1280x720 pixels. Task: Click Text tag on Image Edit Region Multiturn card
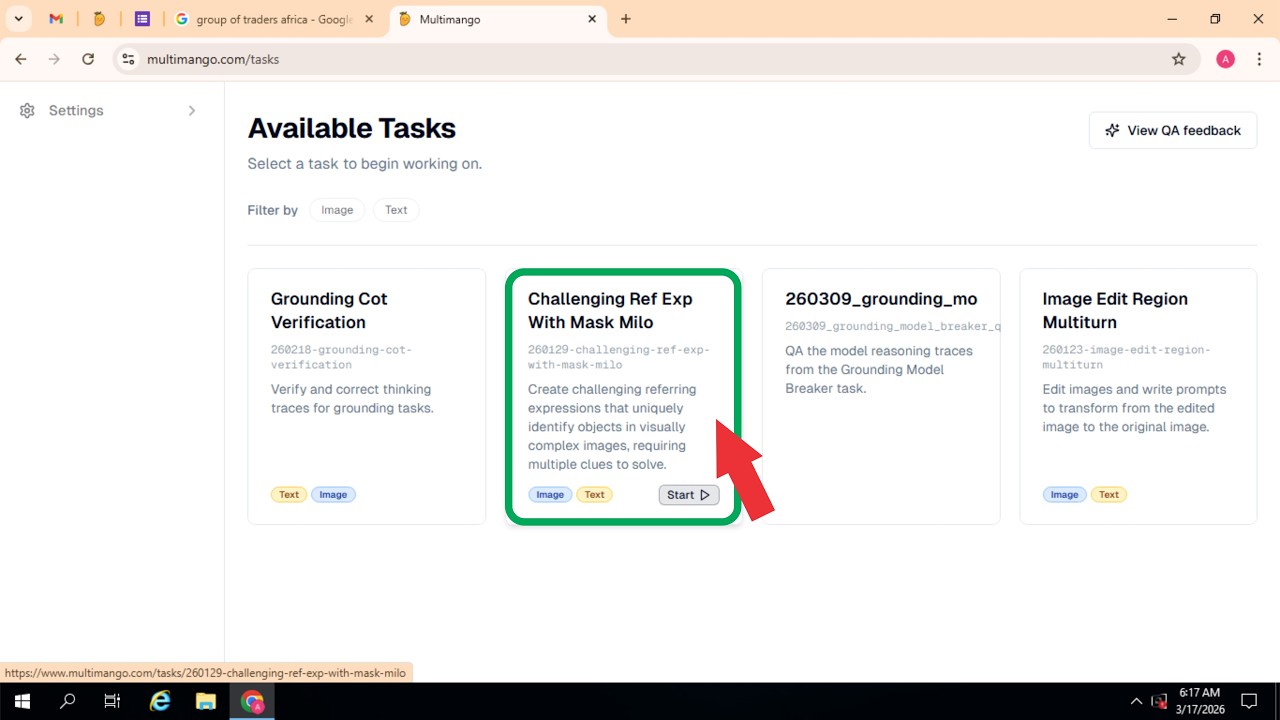[x=1109, y=495]
